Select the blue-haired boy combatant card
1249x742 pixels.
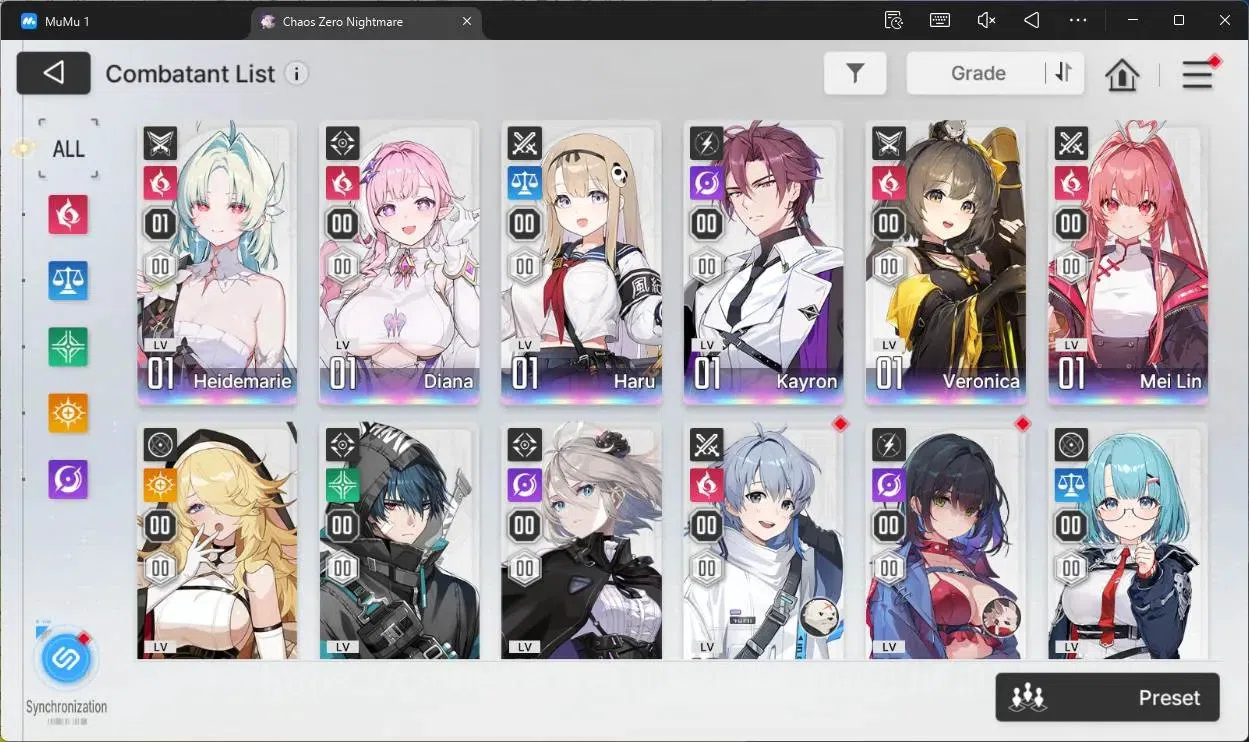pos(763,541)
